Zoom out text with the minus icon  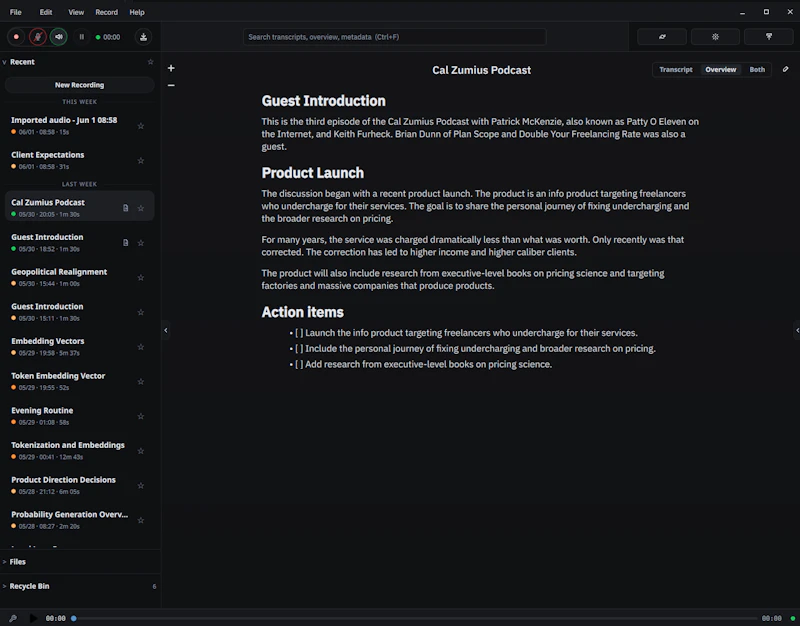click(171, 85)
